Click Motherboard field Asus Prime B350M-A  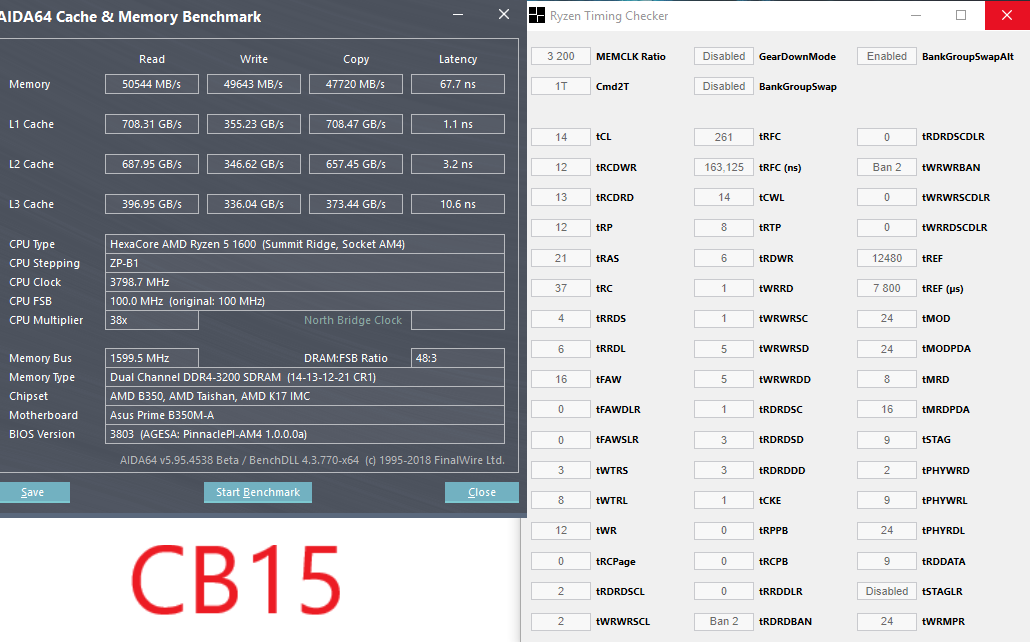[x=305, y=415]
